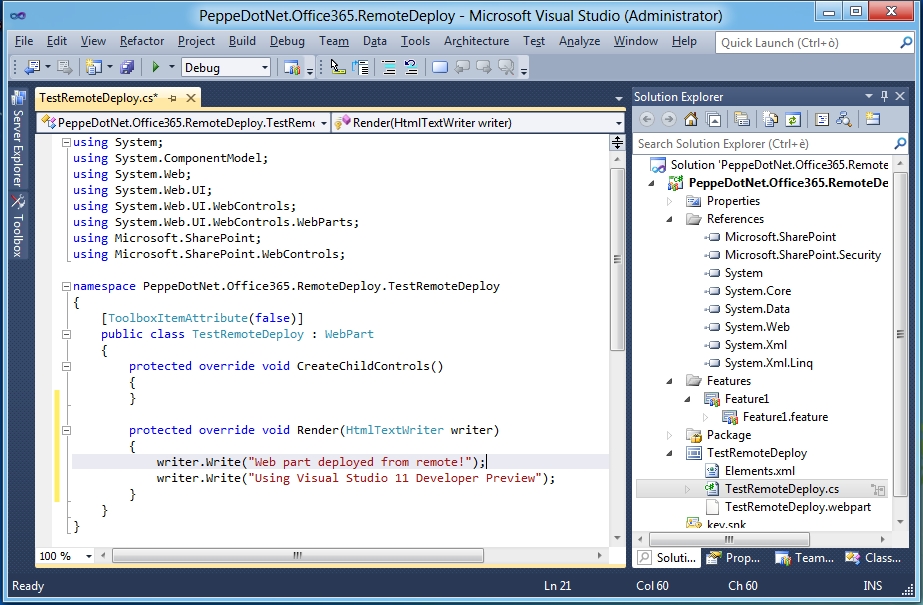923x605 pixels.
Task: Toggle auto-hide pin on Solution Explorer
Action: [x=884, y=96]
